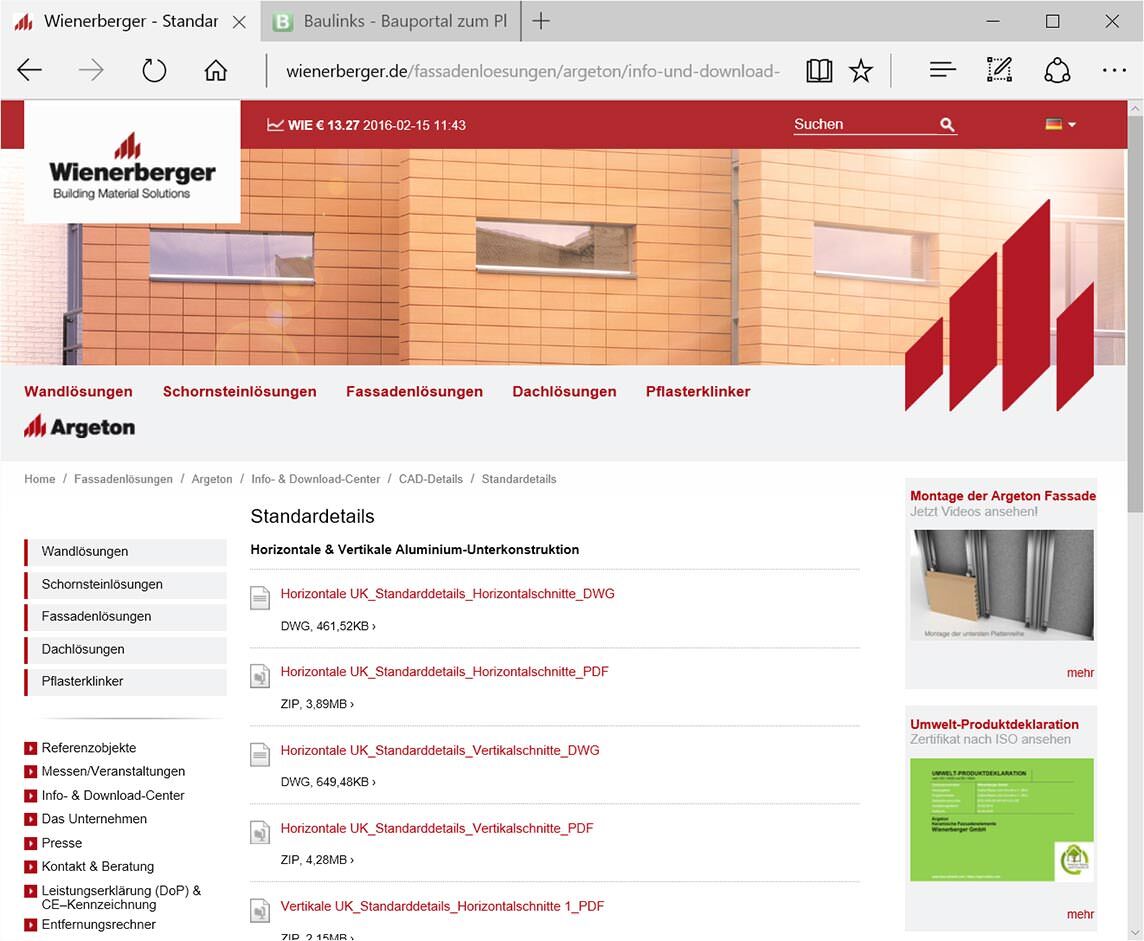Click file icon for Vertikalschnitte_DWG
The width and height of the screenshot is (1144, 941).
coord(260,754)
